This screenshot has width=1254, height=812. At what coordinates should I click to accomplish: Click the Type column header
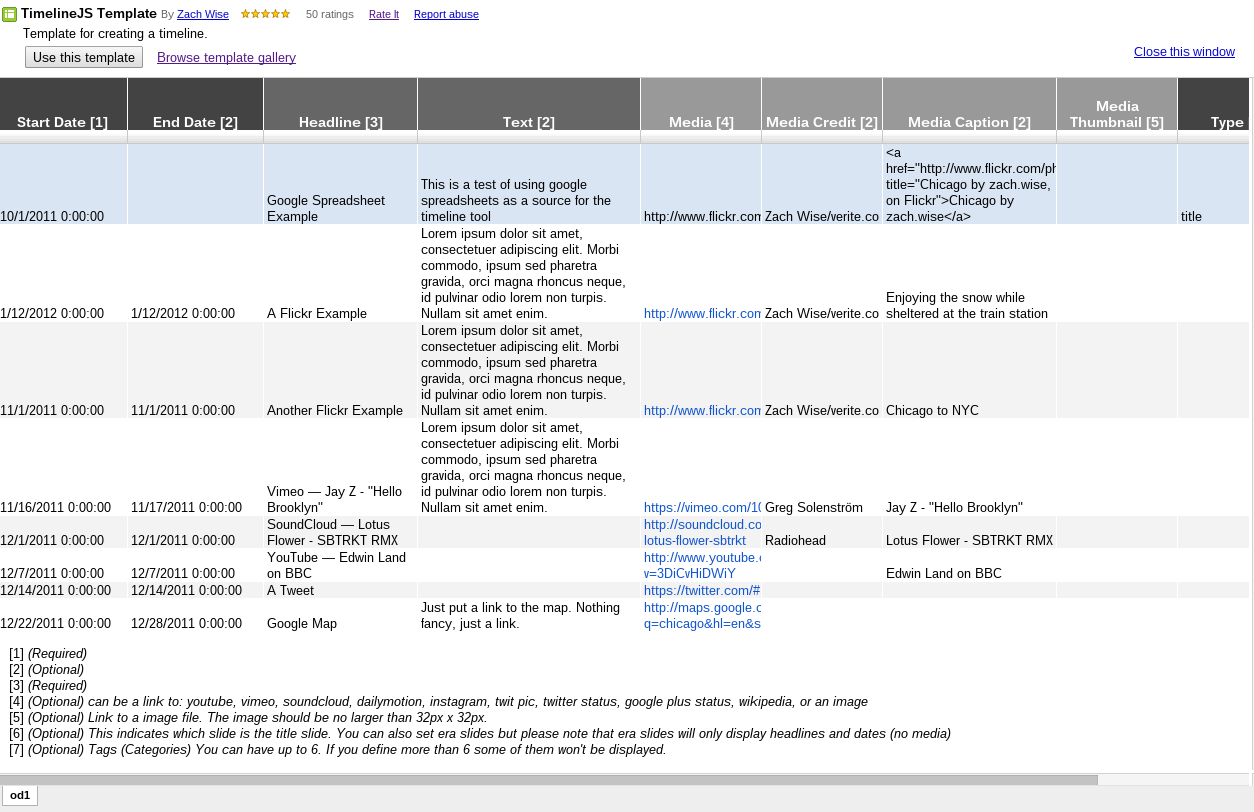click(x=1214, y=104)
